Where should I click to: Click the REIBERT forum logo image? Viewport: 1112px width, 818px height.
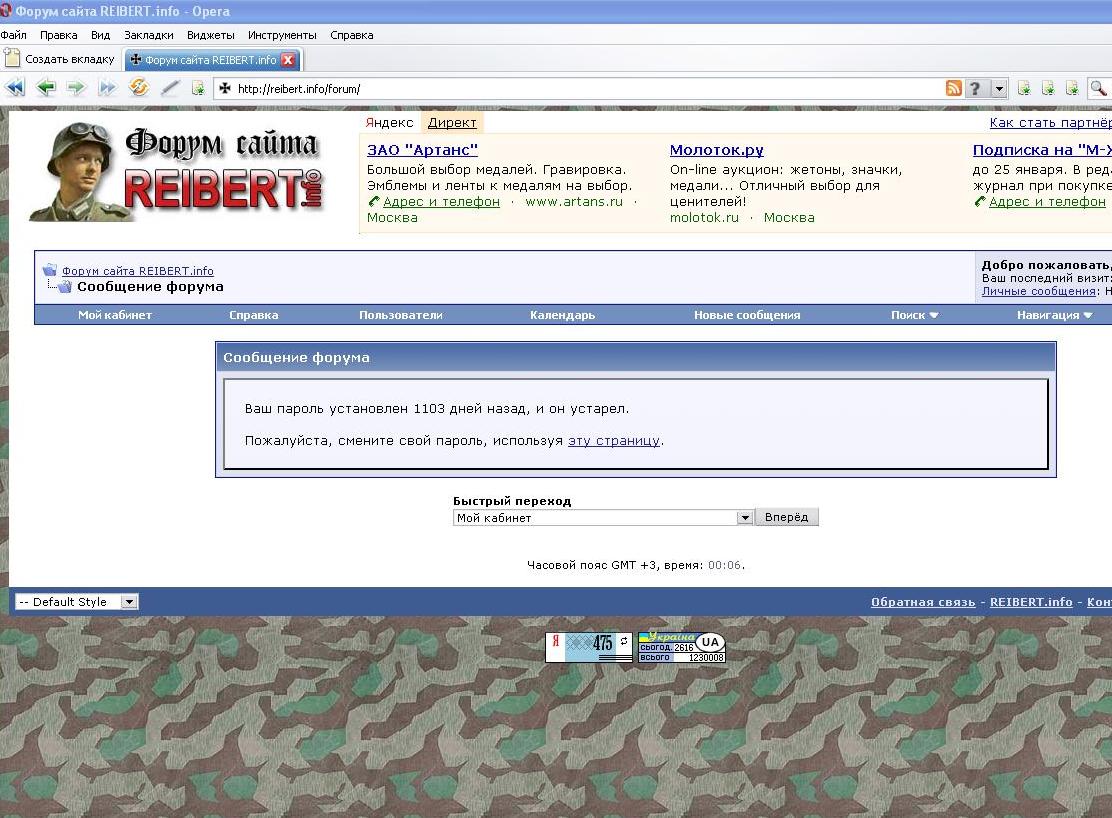pos(177,171)
